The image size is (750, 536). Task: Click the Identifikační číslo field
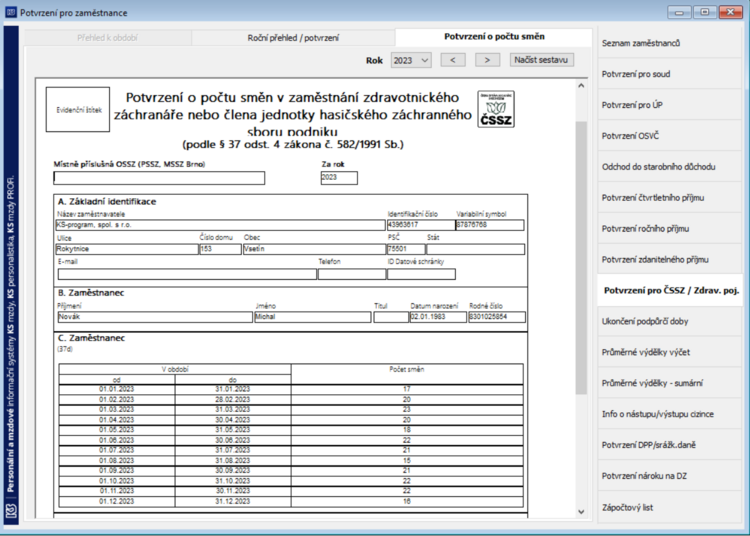pyautogui.click(x=421, y=225)
